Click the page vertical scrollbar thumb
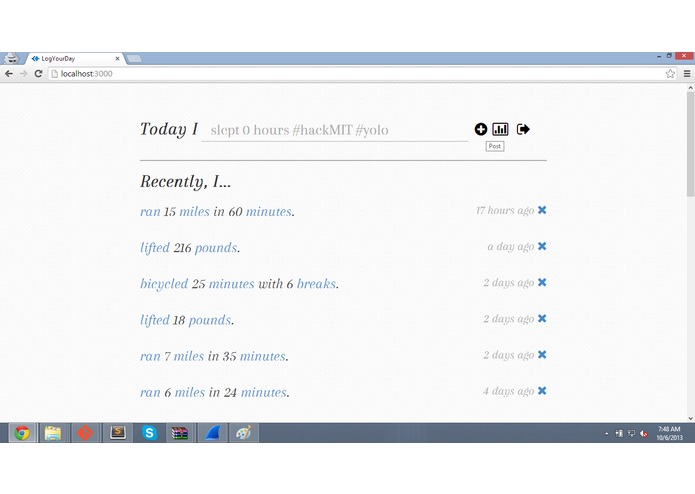The height and width of the screenshot is (494, 695). [x=691, y=144]
